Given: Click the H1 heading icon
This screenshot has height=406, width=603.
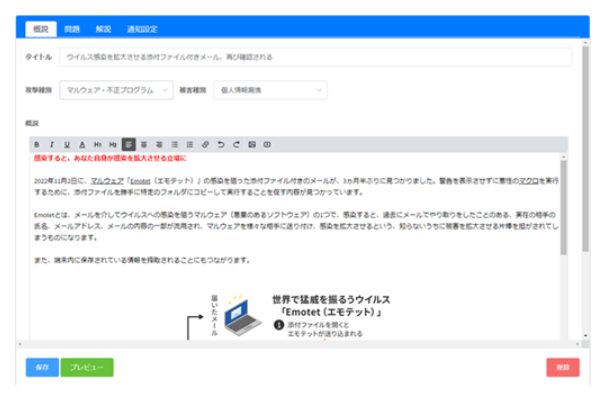Looking at the screenshot, I should (97, 144).
